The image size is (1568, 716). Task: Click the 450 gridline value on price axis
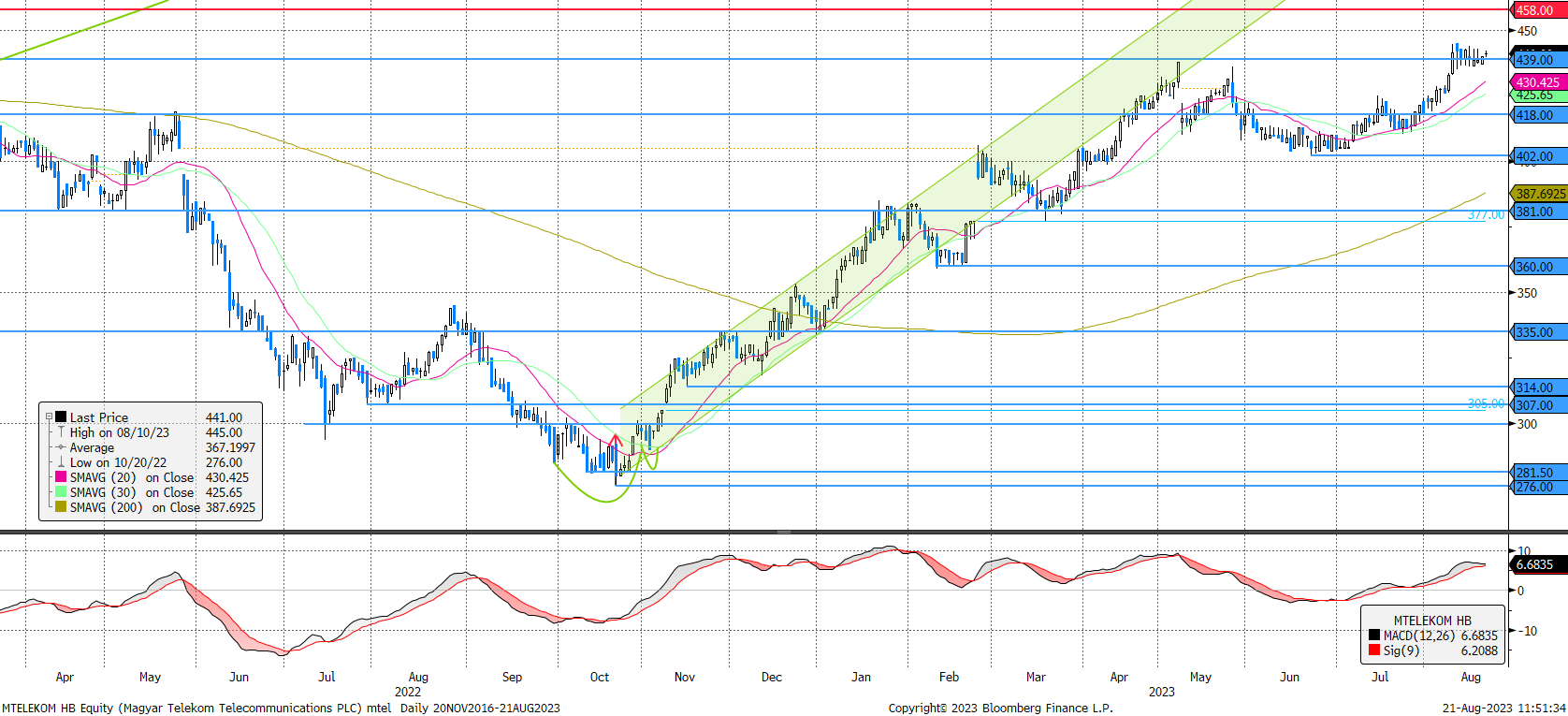[1527, 31]
